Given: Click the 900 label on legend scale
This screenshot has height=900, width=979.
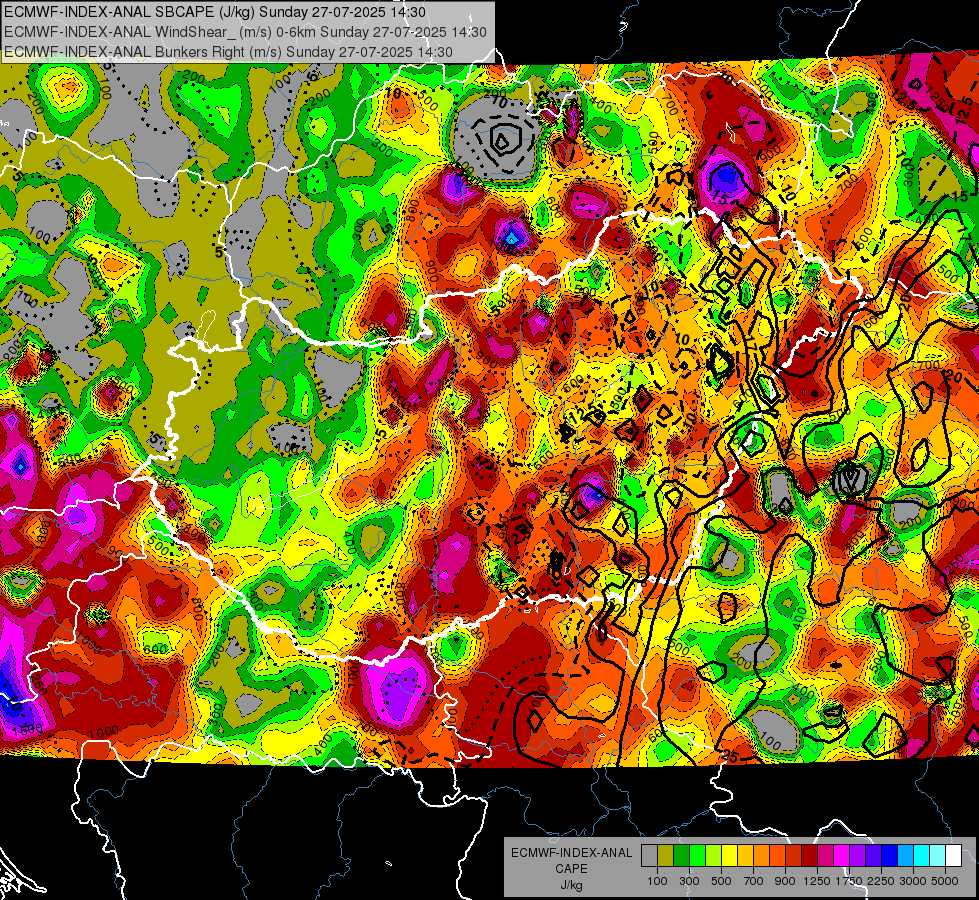Looking at the screenshot, I should pyautogui.click(x=785, y=881).
